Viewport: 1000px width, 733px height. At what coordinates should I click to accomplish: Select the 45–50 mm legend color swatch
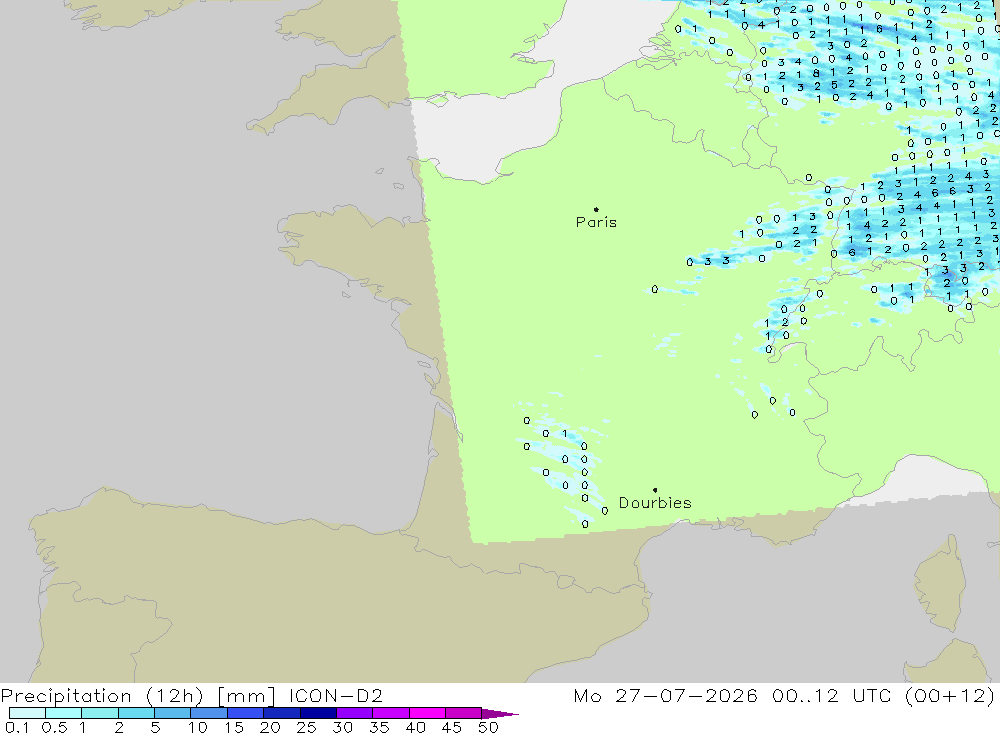coord(463,713)
